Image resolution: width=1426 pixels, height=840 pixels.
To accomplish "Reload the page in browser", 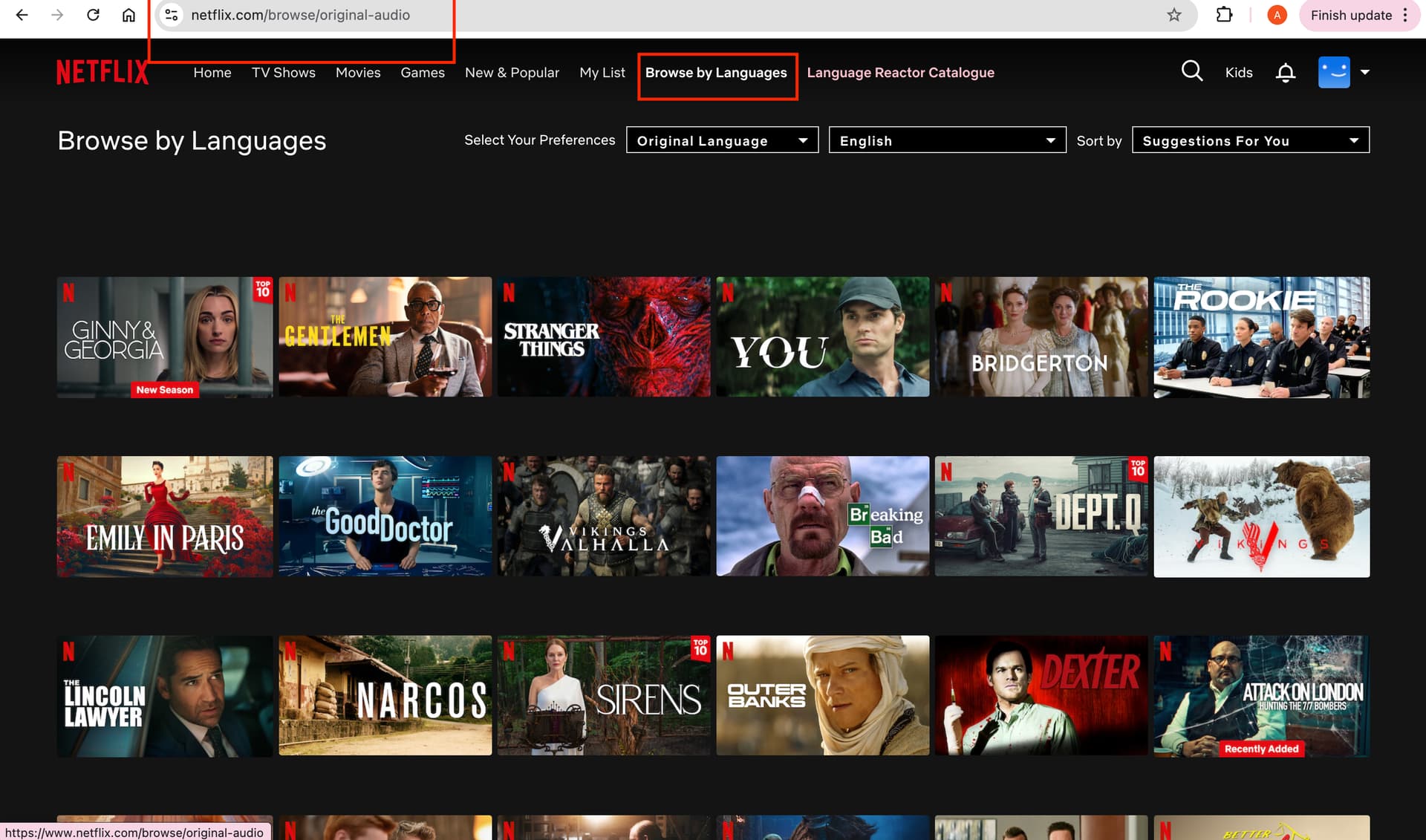I will point(93,15).
